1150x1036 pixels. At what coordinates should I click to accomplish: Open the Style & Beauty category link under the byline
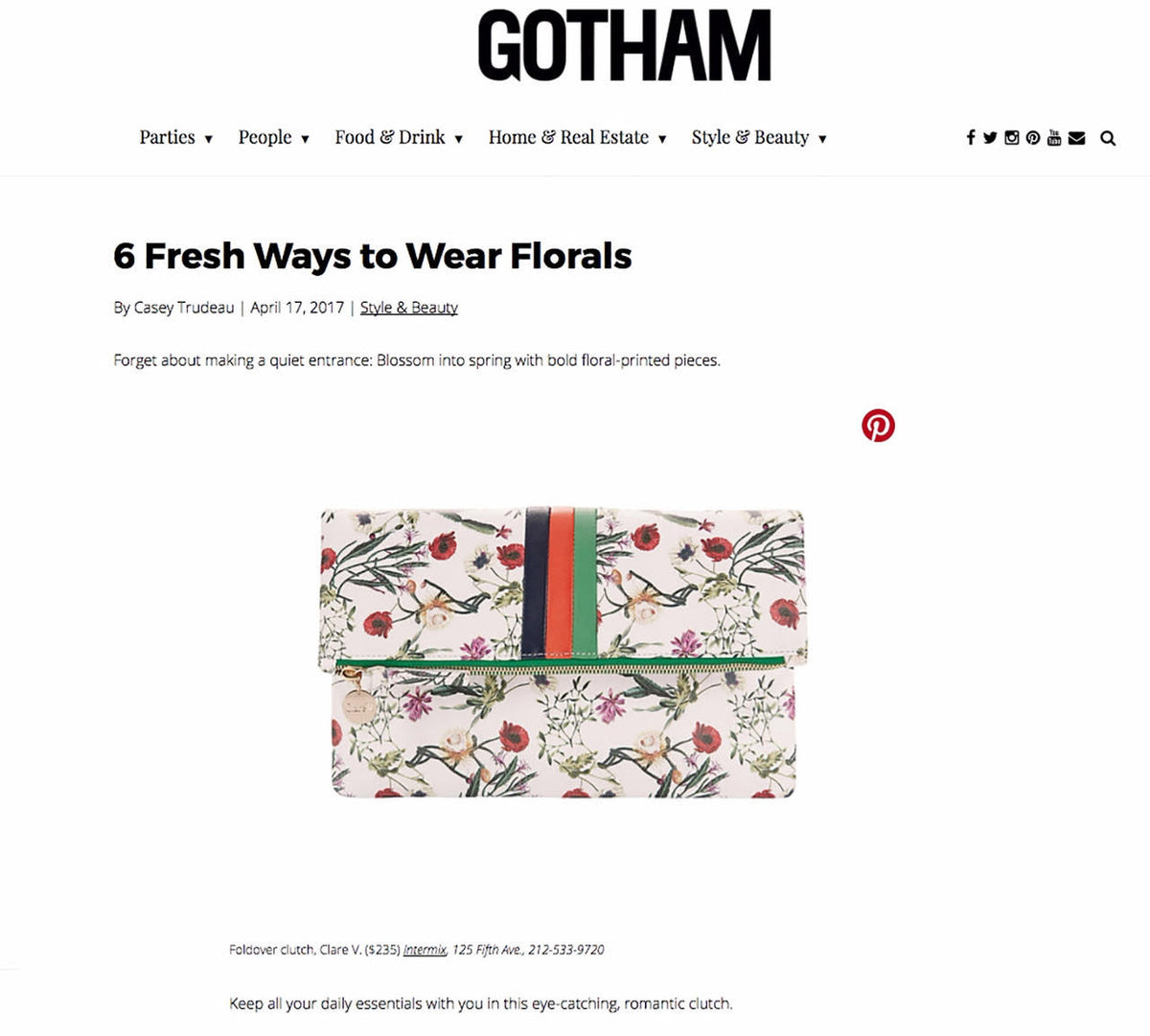pos(408,308)
